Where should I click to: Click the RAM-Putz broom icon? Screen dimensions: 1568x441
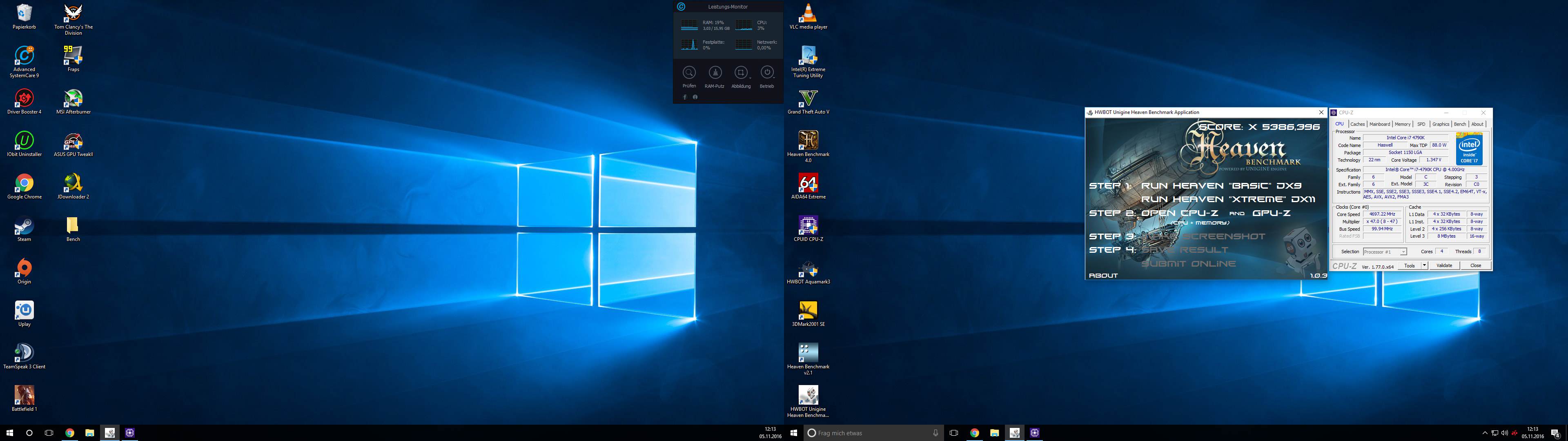click(x=715, y=73)
